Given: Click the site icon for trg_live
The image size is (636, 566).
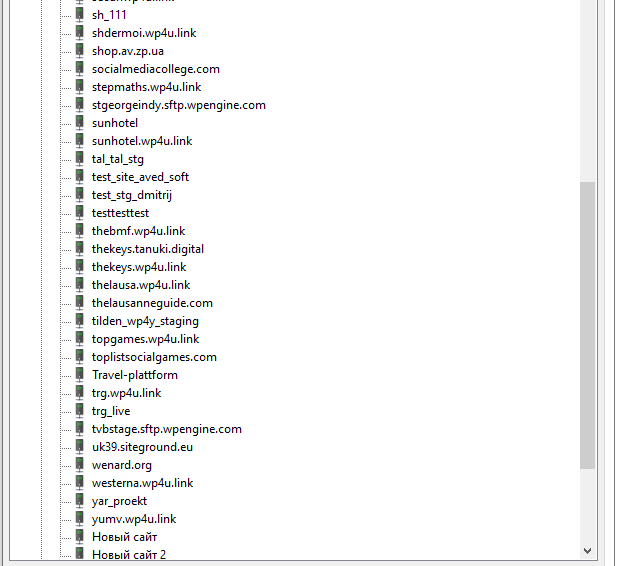Looking at the screenshot, I should pos(80,410).
